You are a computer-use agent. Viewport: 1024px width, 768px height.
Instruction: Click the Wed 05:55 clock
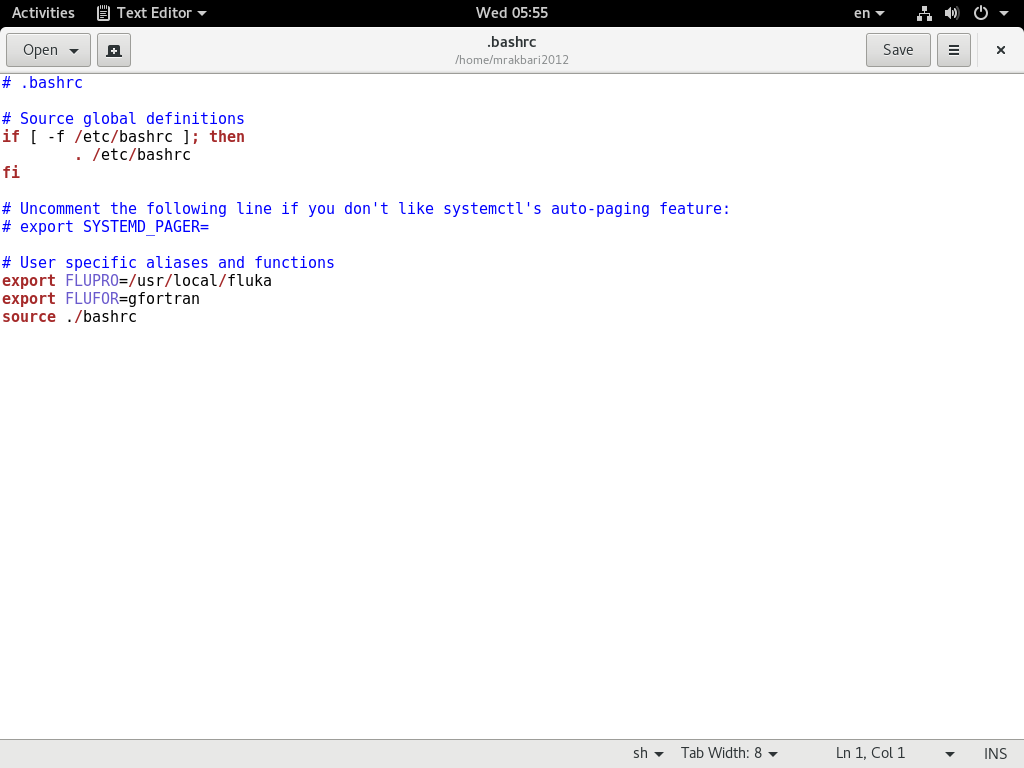511,13
